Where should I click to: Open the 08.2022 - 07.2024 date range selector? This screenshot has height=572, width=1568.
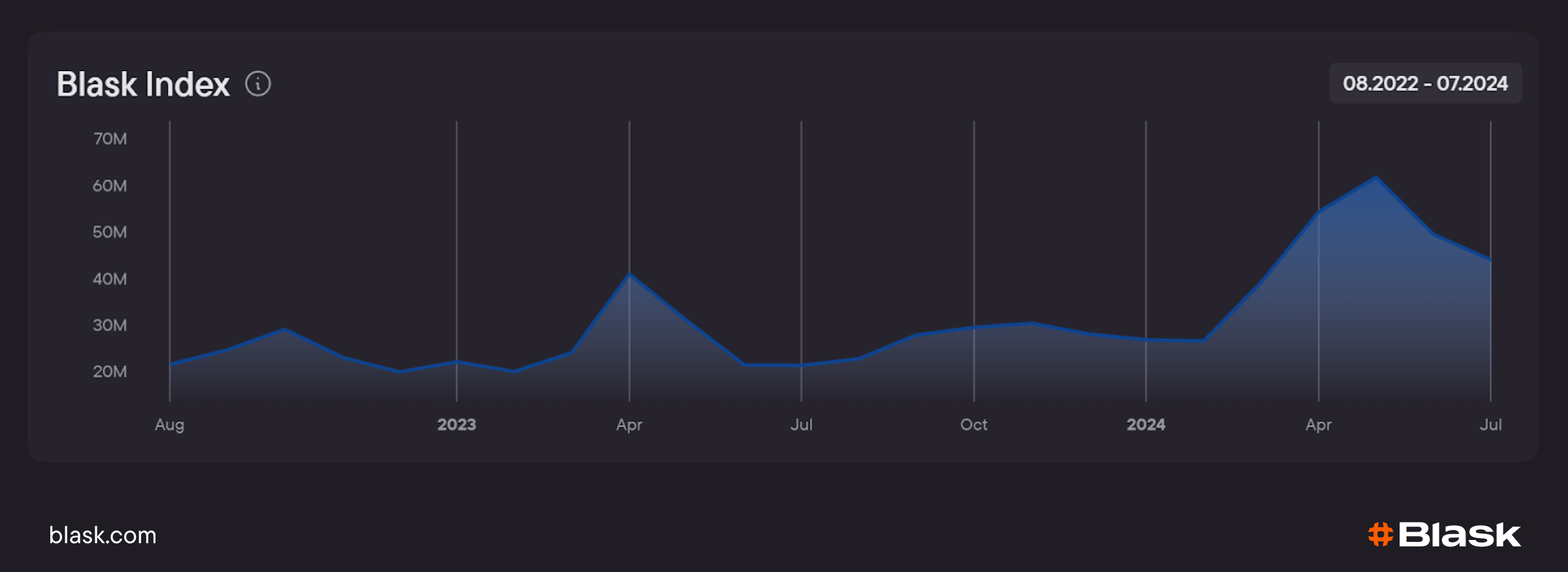click(x=1425, y=84)
